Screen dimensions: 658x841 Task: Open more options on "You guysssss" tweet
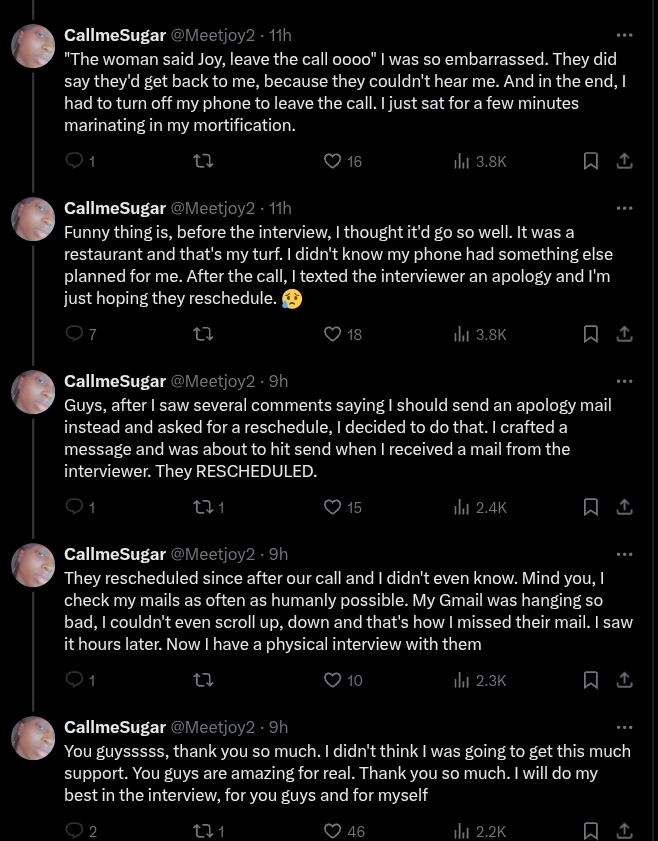coord(625,727)
